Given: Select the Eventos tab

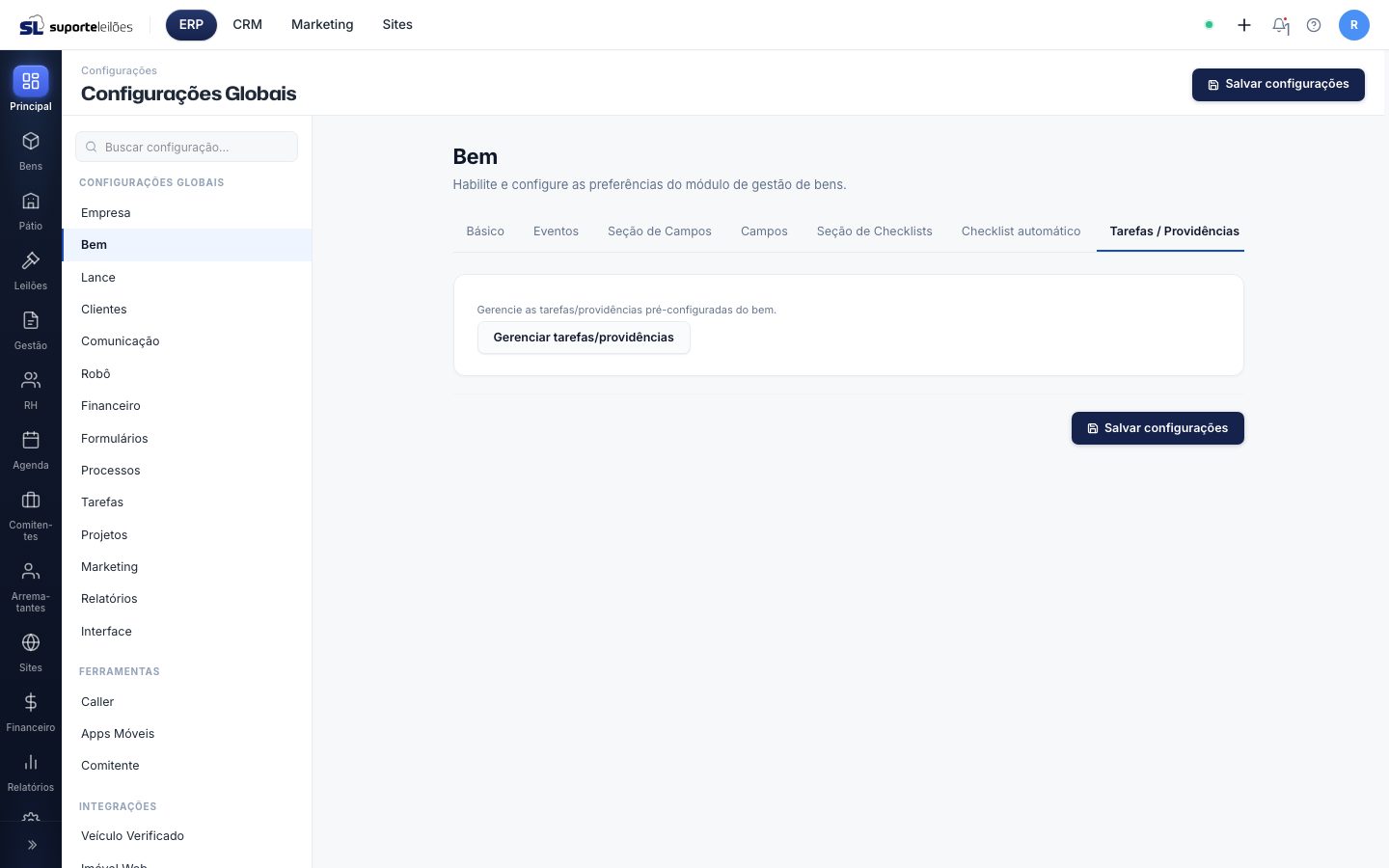Looking at the screenshot, I should click(x=556, y=231).
